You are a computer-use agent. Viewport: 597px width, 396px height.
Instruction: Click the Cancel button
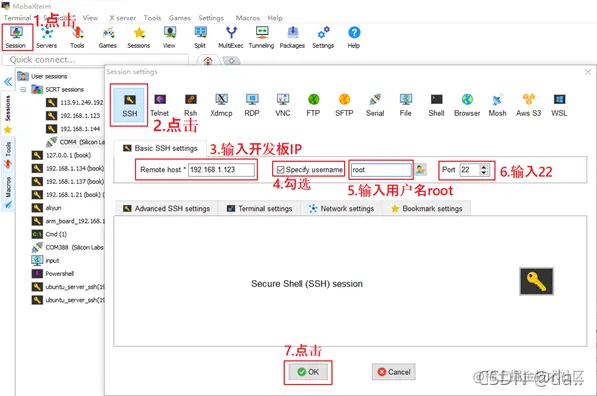click(394, 372)
